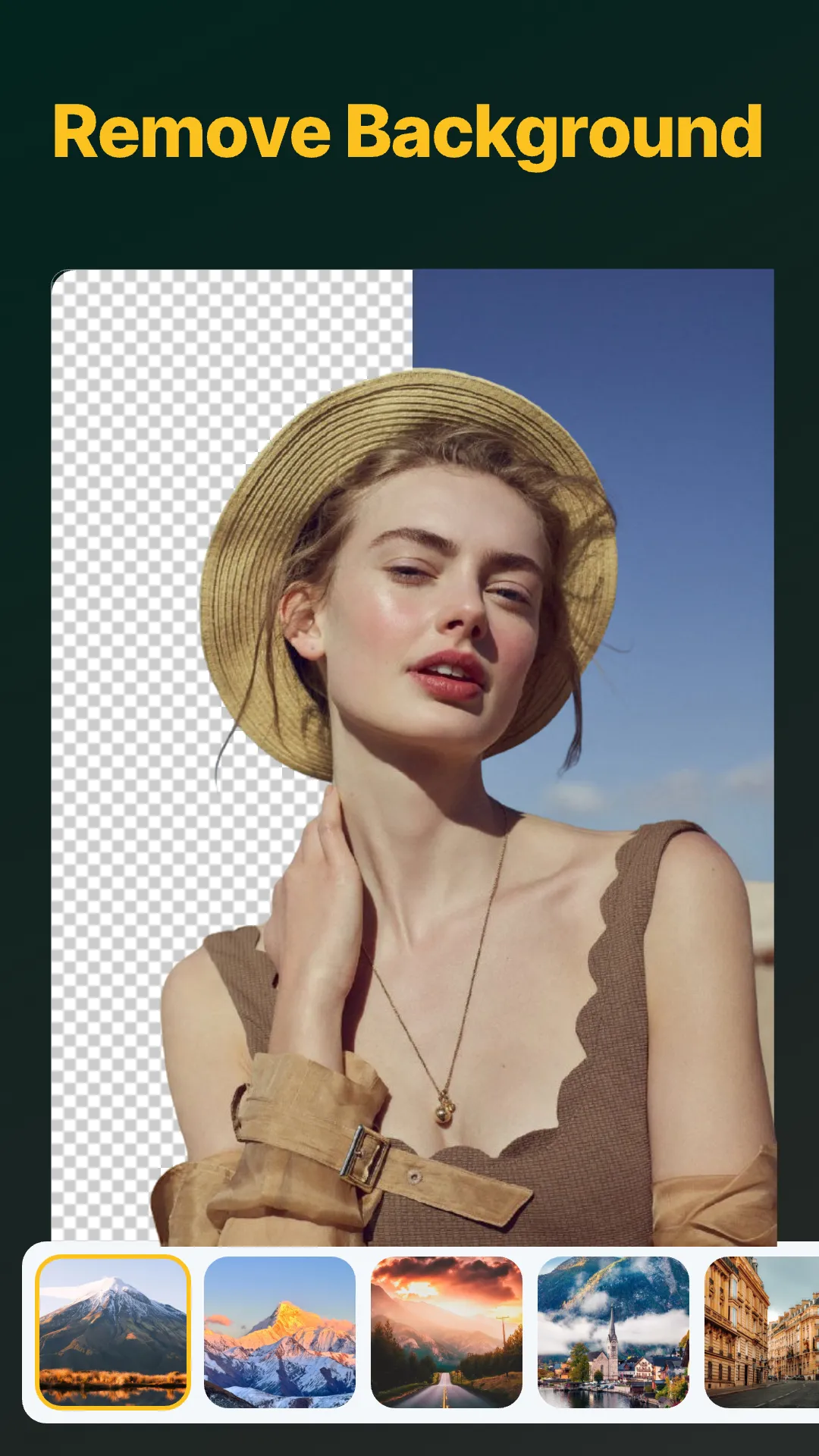Pick the sunset road background thumbnail

[x=447, y=1332]
